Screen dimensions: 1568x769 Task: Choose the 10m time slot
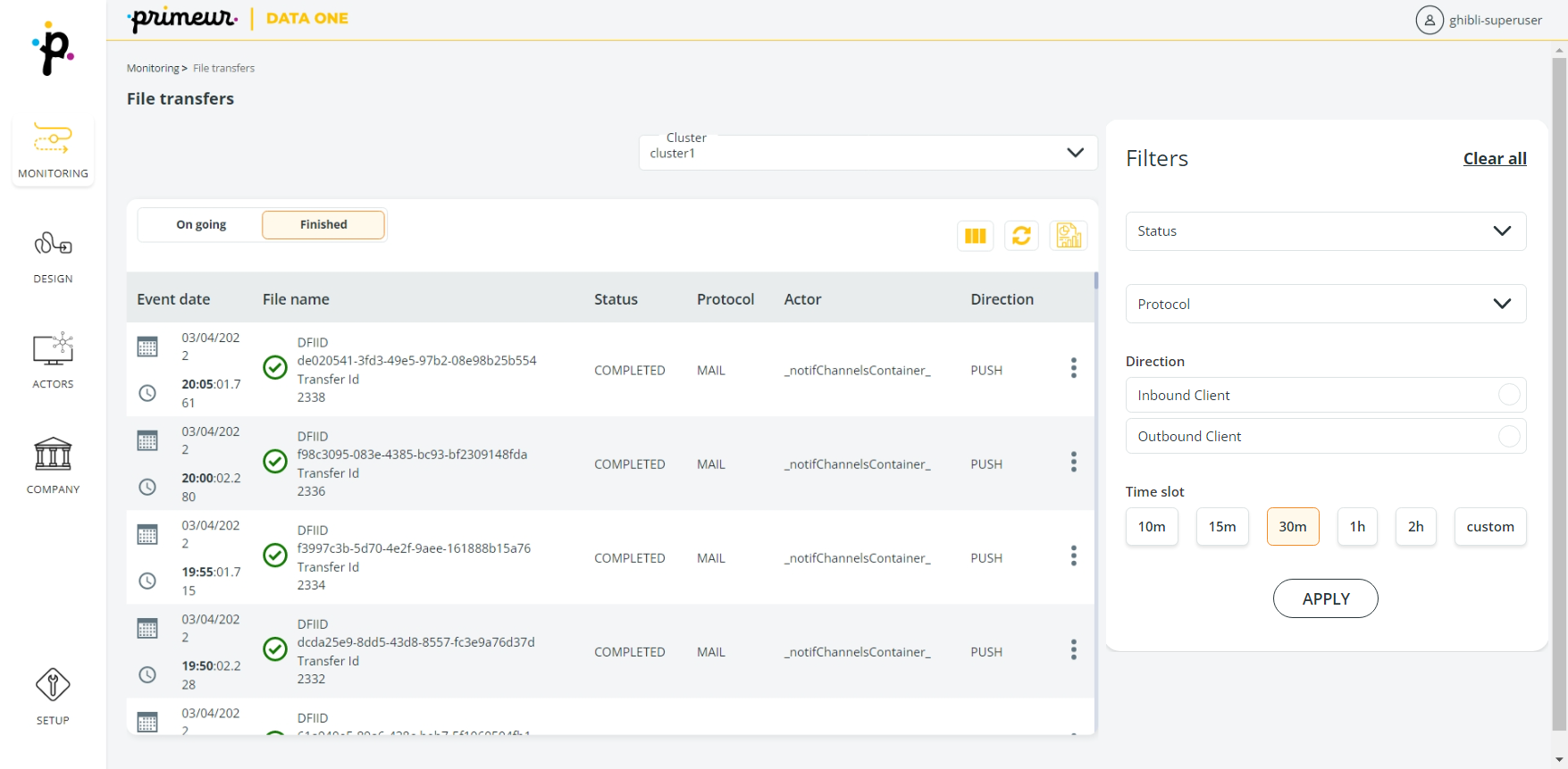click(x=1152, y=527)
